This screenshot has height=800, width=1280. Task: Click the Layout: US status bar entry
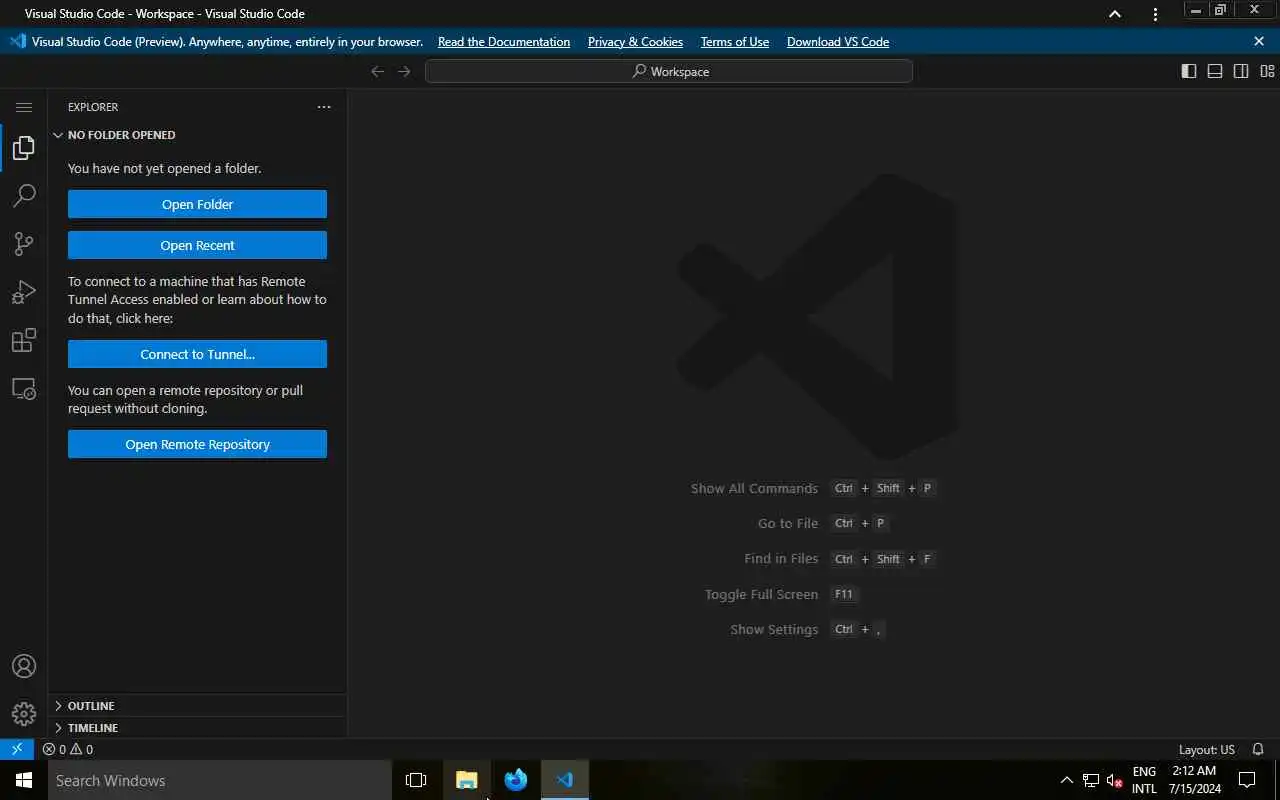click(x=1207, y=749)
